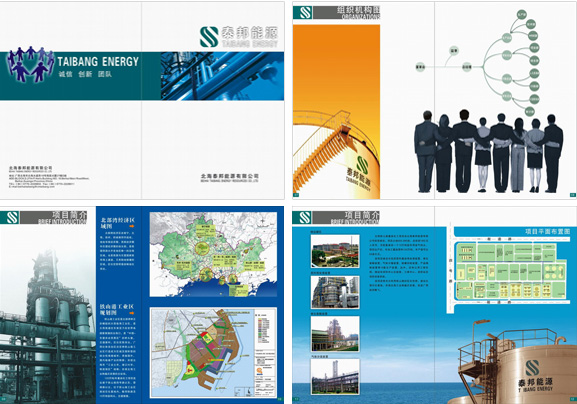
Task: Click the last facility photo with pipe rack
Action: (335, 376)
